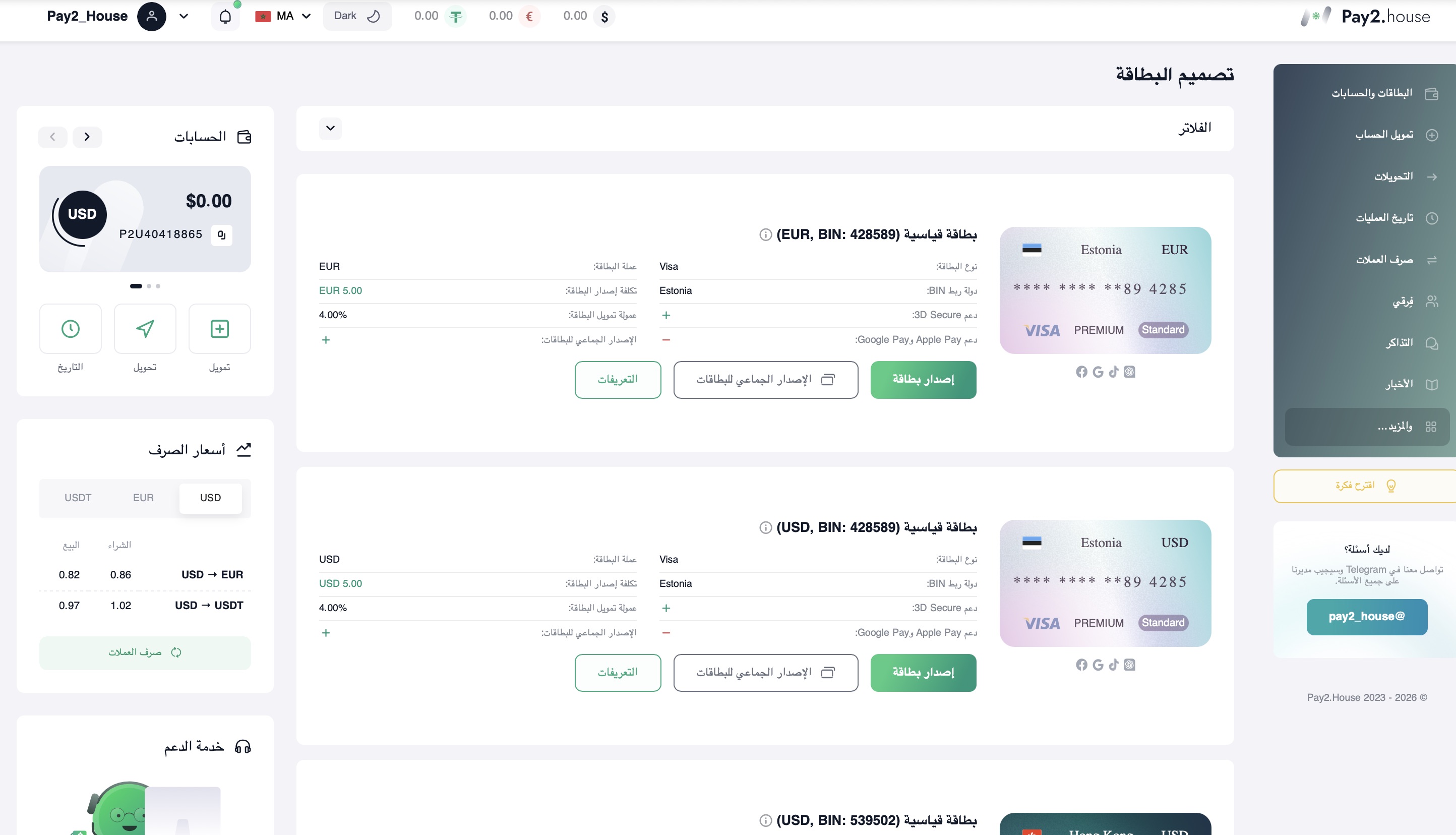Screen dimensions: 1456x835
Task: Open Currency Exchange sidebar menu item
Action: tap(1367, 260)
